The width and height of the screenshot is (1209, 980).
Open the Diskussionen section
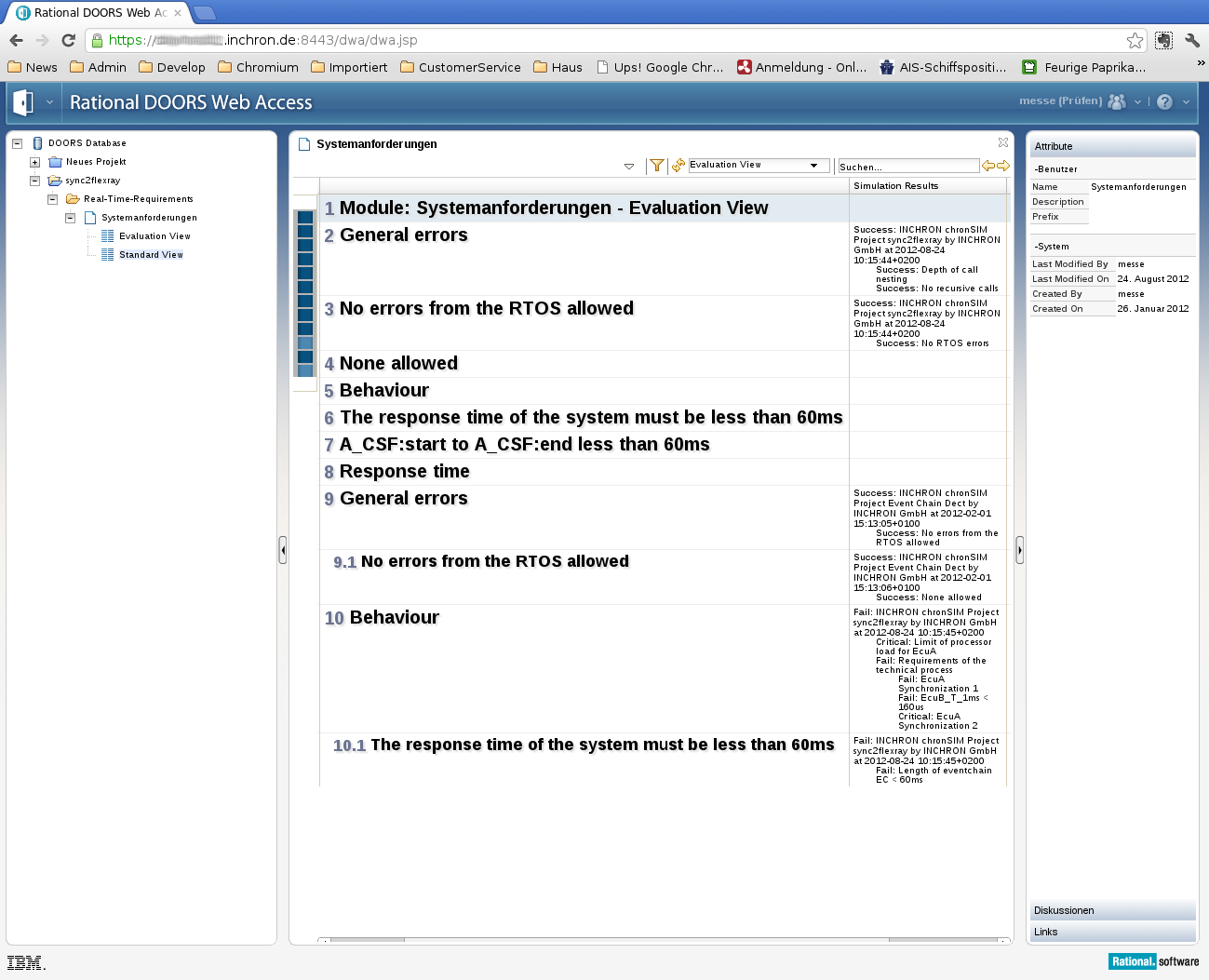tap(1112, 910)
